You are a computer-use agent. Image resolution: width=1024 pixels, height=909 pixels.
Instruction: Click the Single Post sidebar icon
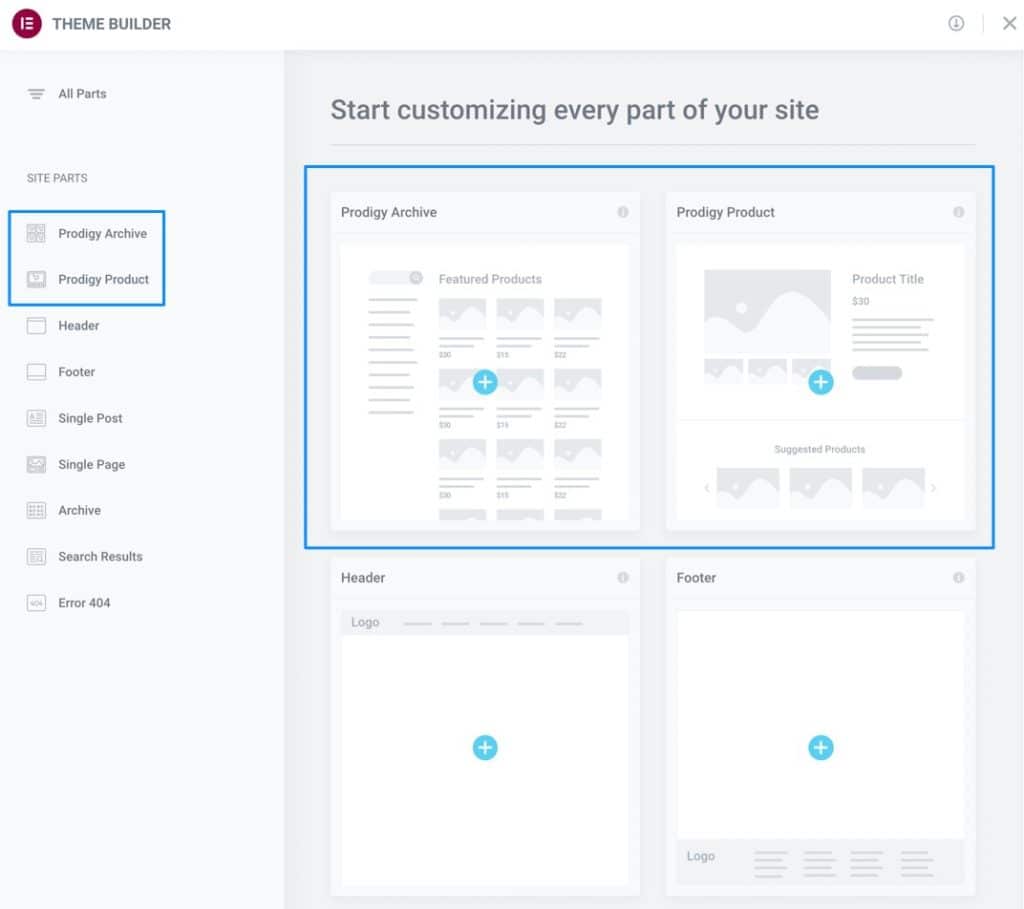pyautogui.click(x=36, y=418)
